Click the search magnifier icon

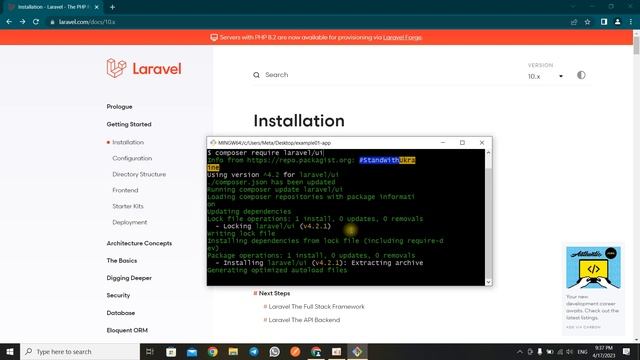tap(256, 75)
